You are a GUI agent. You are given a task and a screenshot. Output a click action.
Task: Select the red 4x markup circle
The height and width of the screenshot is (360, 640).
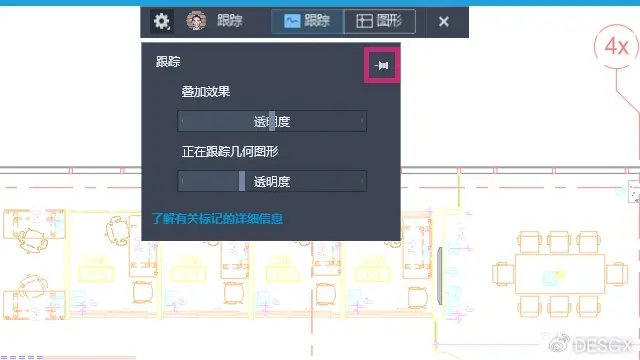tap(616, 46)
